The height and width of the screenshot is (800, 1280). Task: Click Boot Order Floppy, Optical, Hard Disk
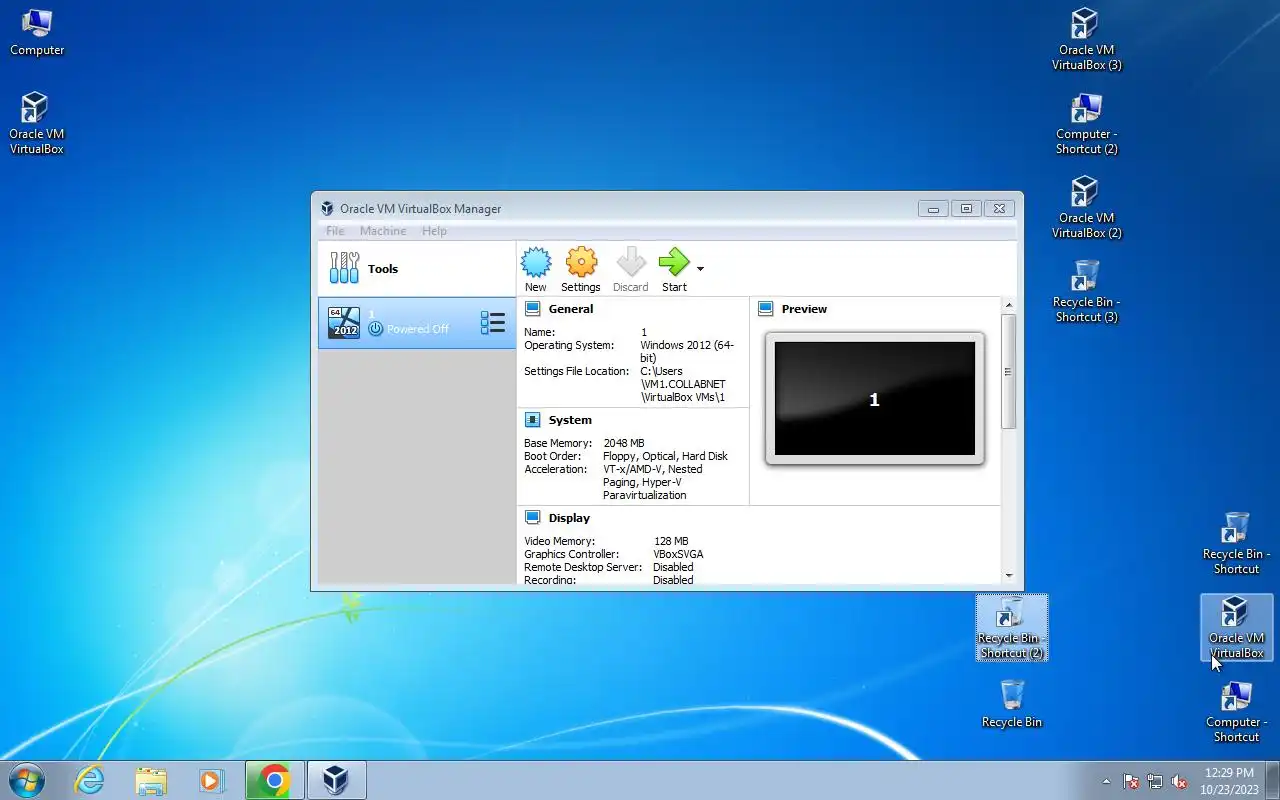(x=665, y=456)
